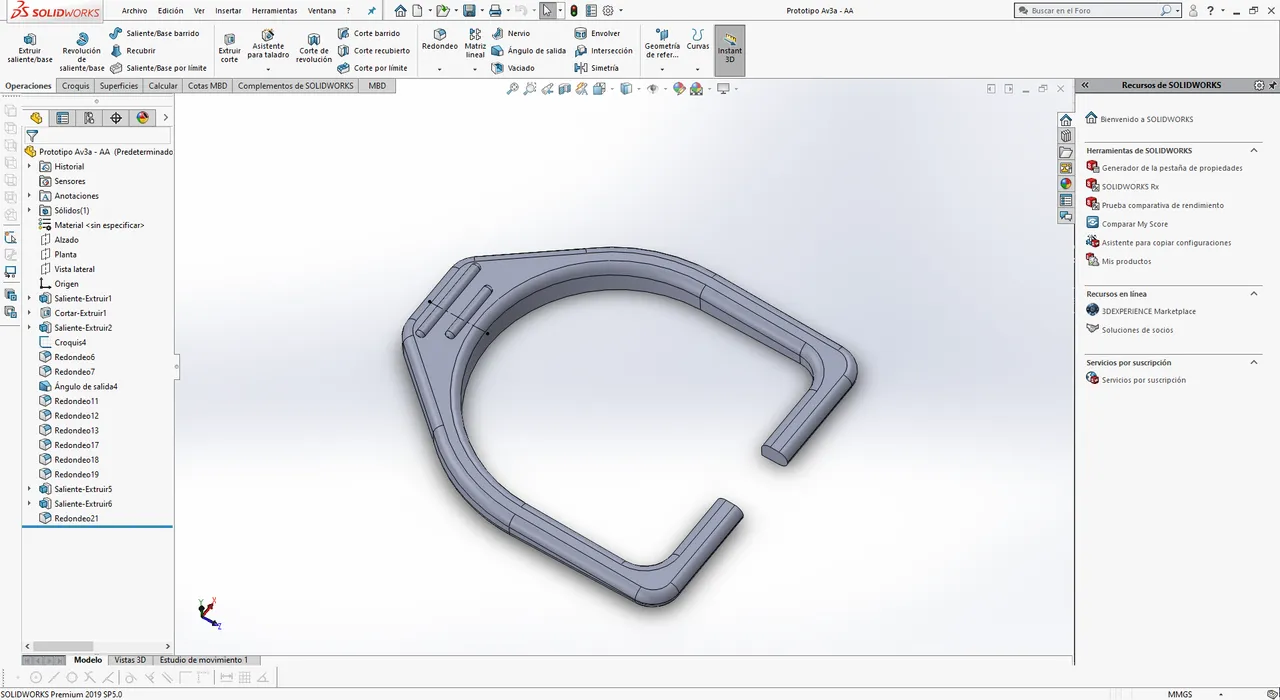Expand Saliente-Extruir1 feature
The image size is (1280, 700).
pyautogui.click(x=29, y=299)
